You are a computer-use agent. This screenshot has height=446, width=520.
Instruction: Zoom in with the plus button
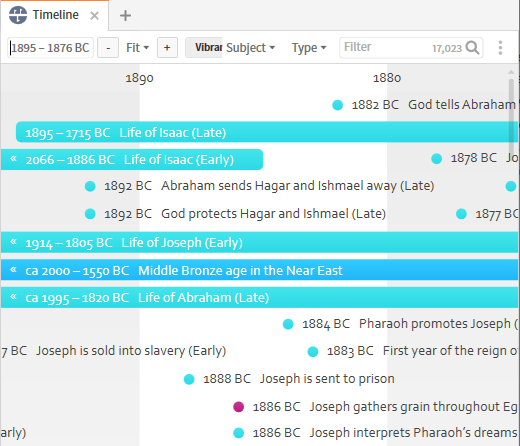(x=167, y=48)
